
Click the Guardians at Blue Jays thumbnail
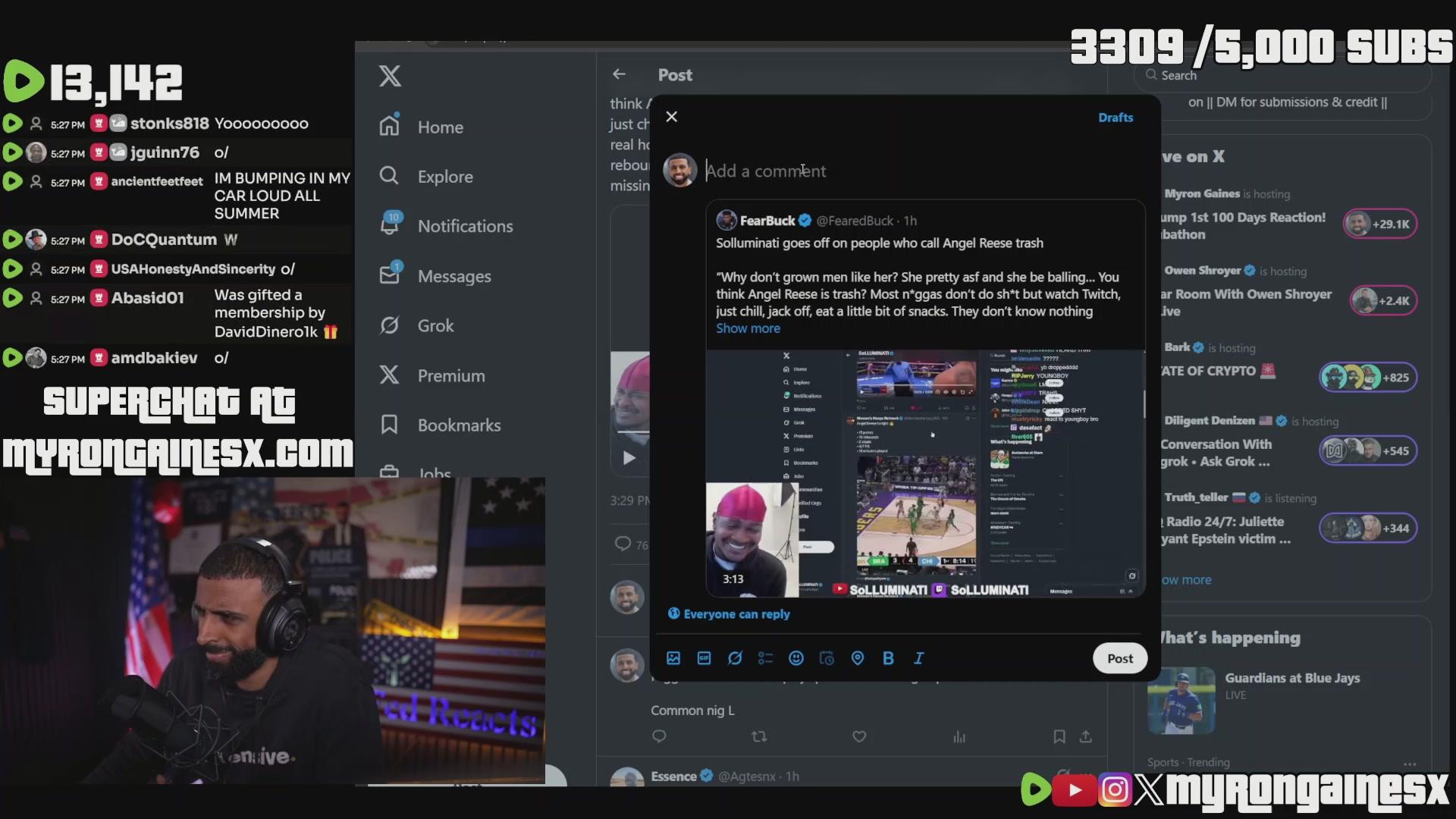coord(1181,701)
